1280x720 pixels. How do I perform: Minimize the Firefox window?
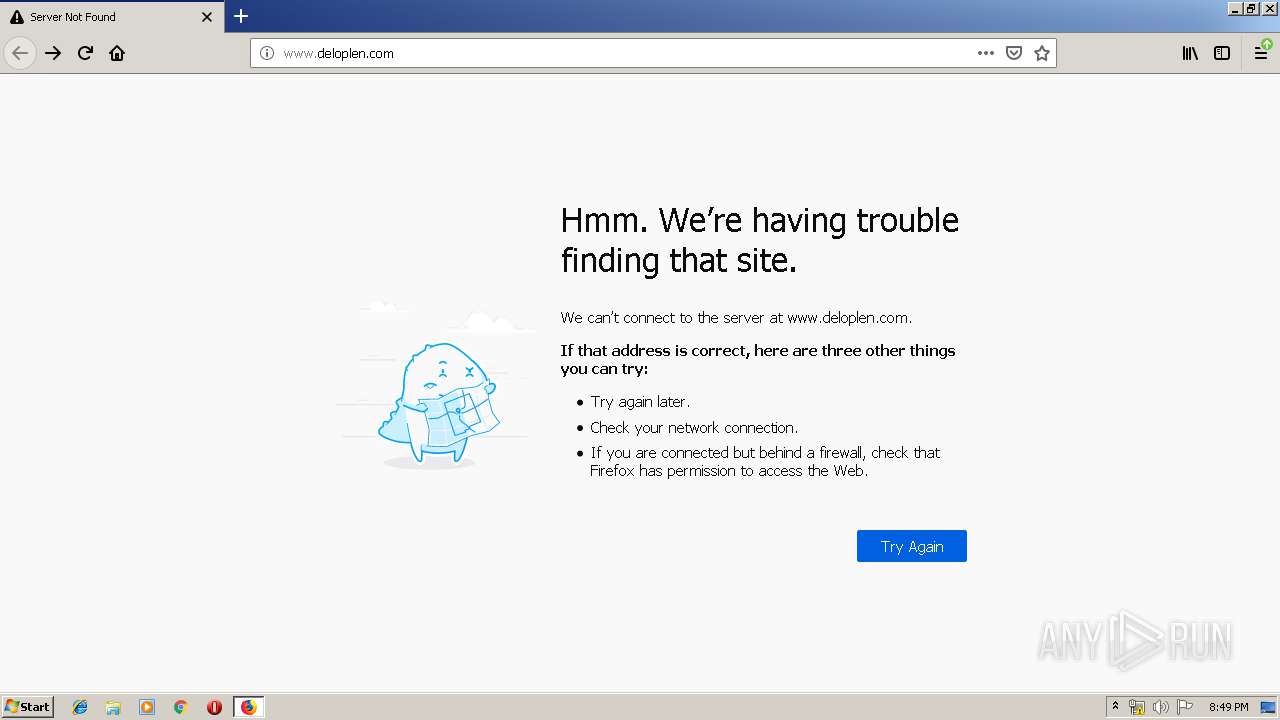[1235, 8]
